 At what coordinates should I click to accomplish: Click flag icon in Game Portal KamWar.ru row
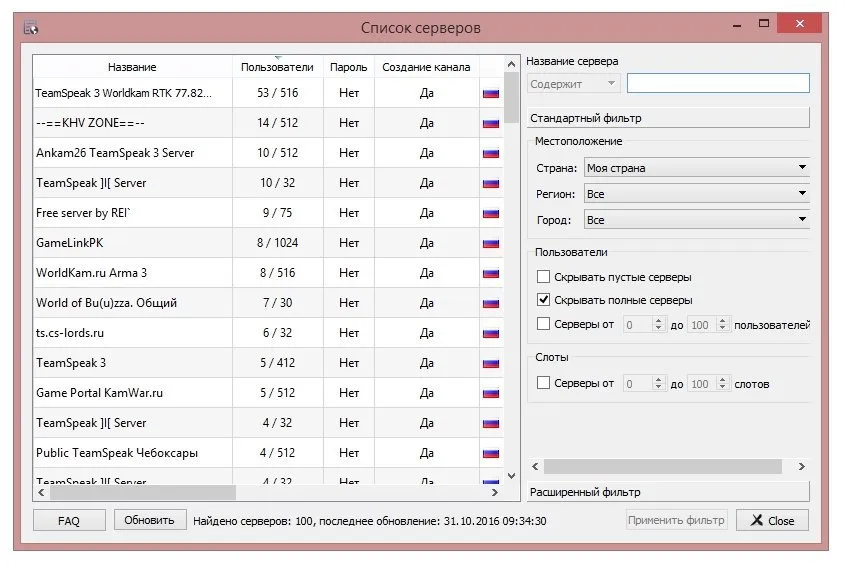point(490,393)
